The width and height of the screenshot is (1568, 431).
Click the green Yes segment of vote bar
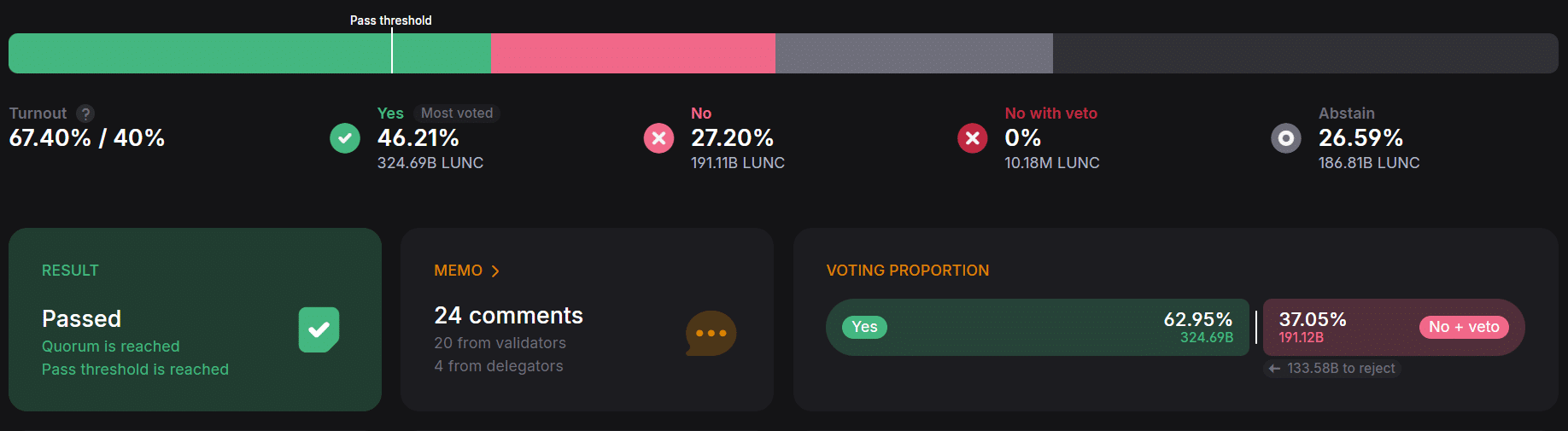(249, 54)
